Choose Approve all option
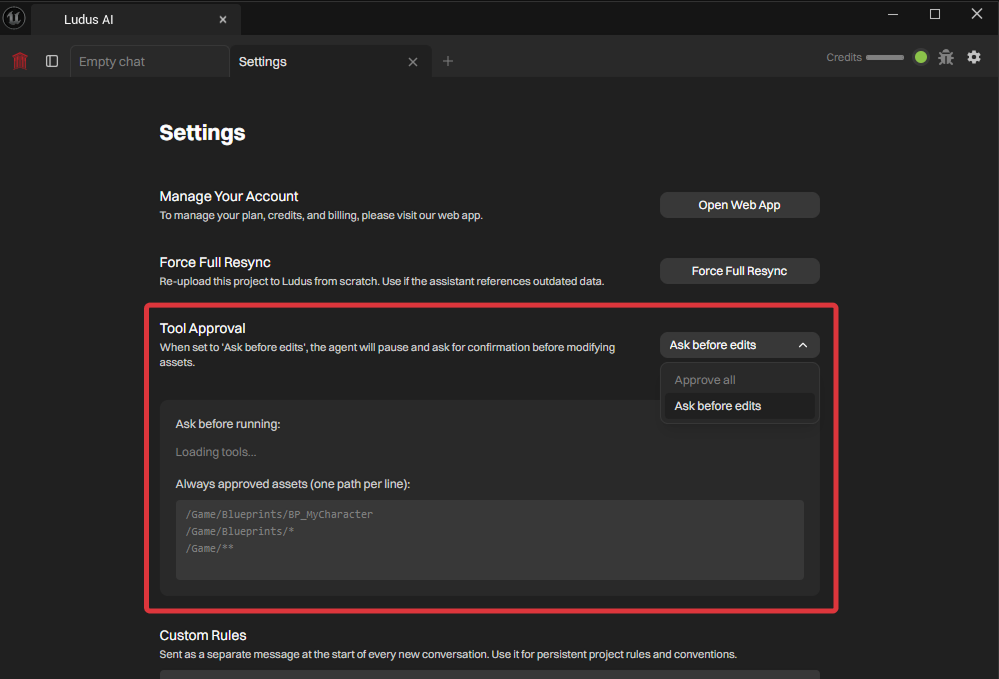This screenshot has height=679, width=999. tap(740, 380)
